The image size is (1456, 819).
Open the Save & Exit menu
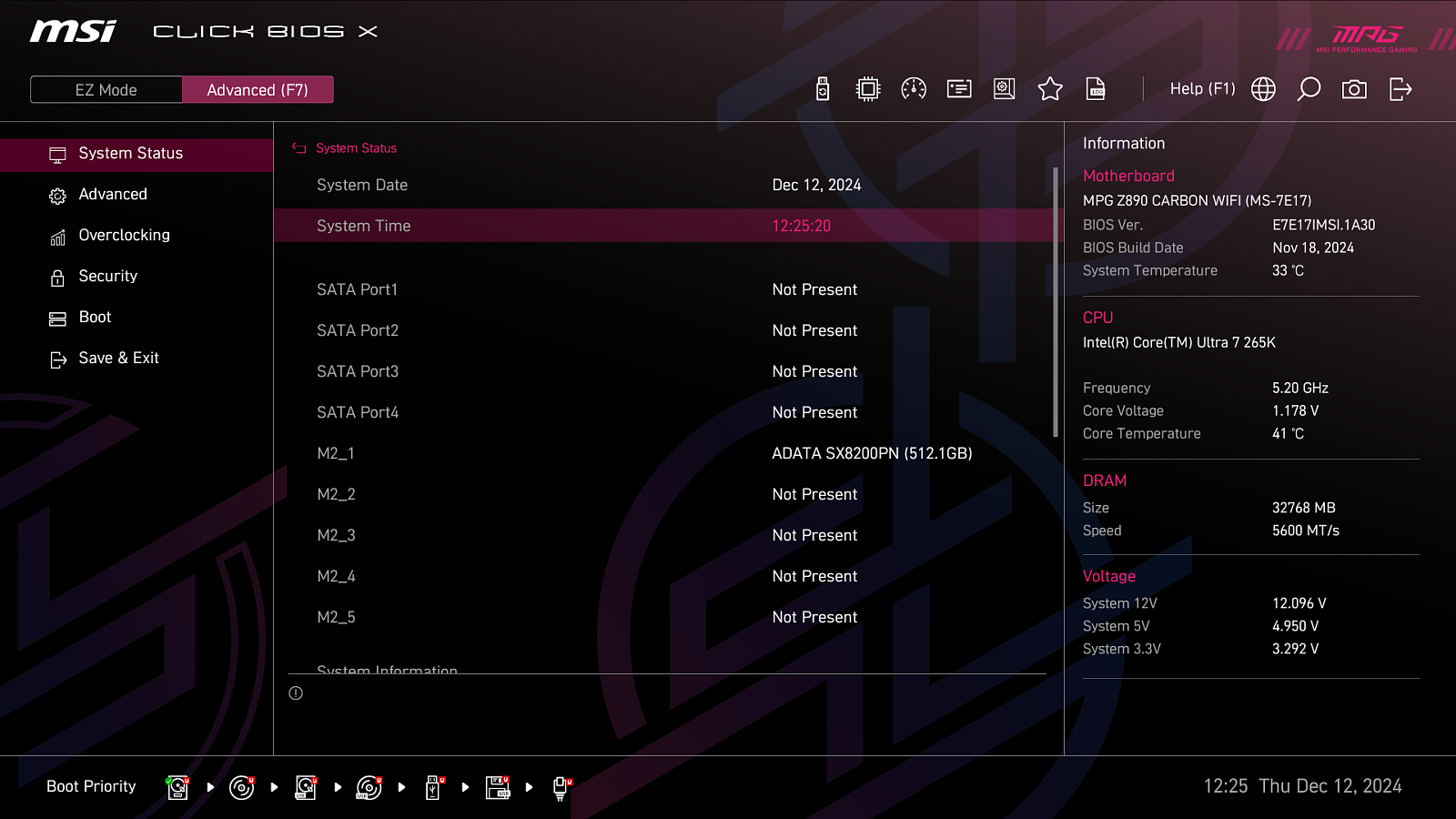point(136,359)
